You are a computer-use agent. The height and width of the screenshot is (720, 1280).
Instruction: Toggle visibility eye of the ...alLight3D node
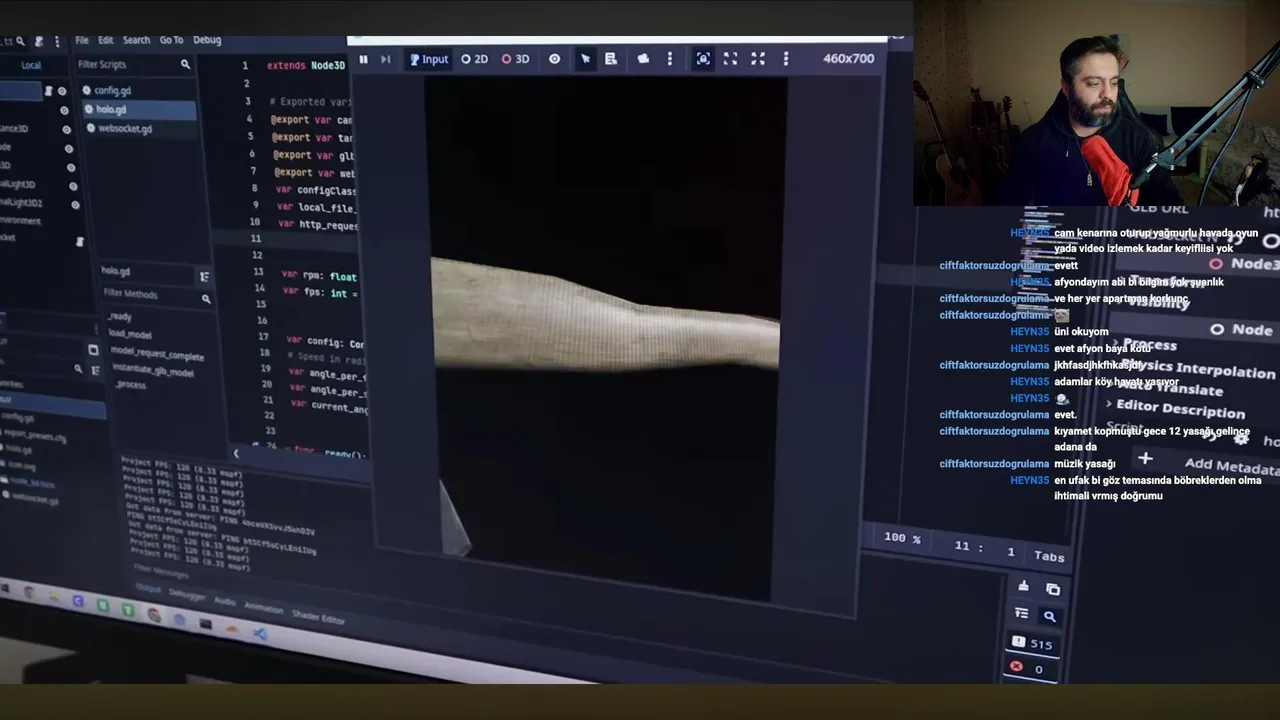[x=72, y=186]
